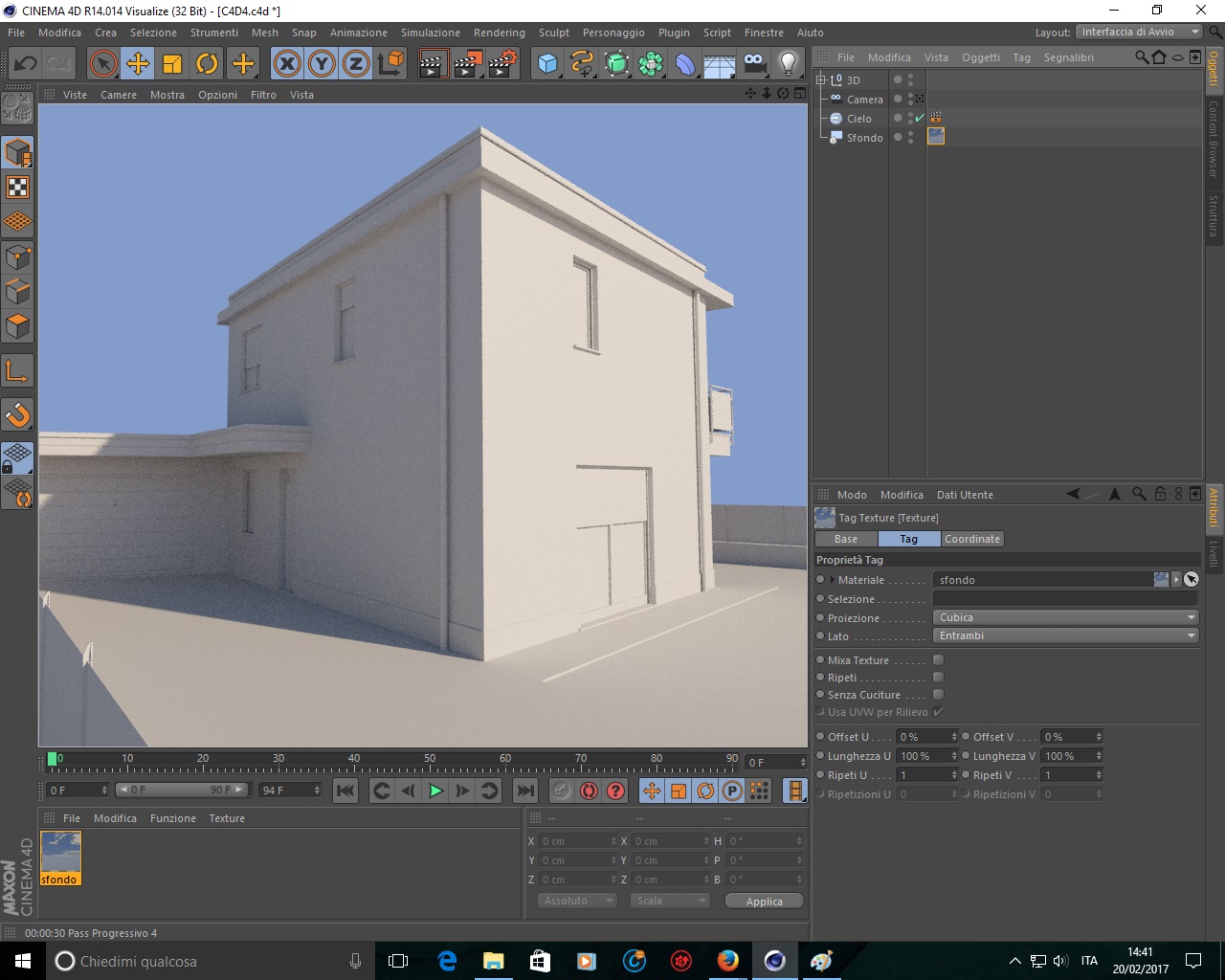1225x980 pixels.
Task: Open the Scala dropdown
Action: [x=670, y=901]
